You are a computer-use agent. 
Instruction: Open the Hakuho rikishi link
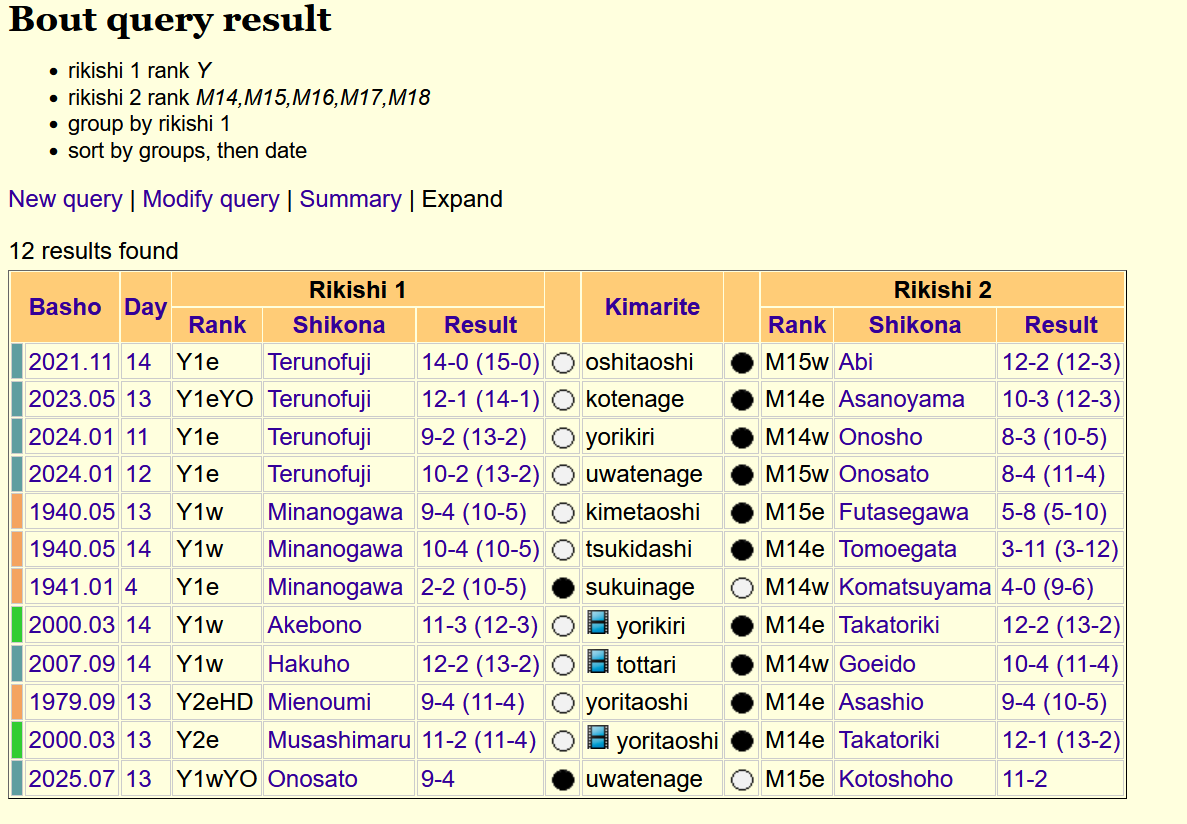pyautogui.click(x=308, y=664)
